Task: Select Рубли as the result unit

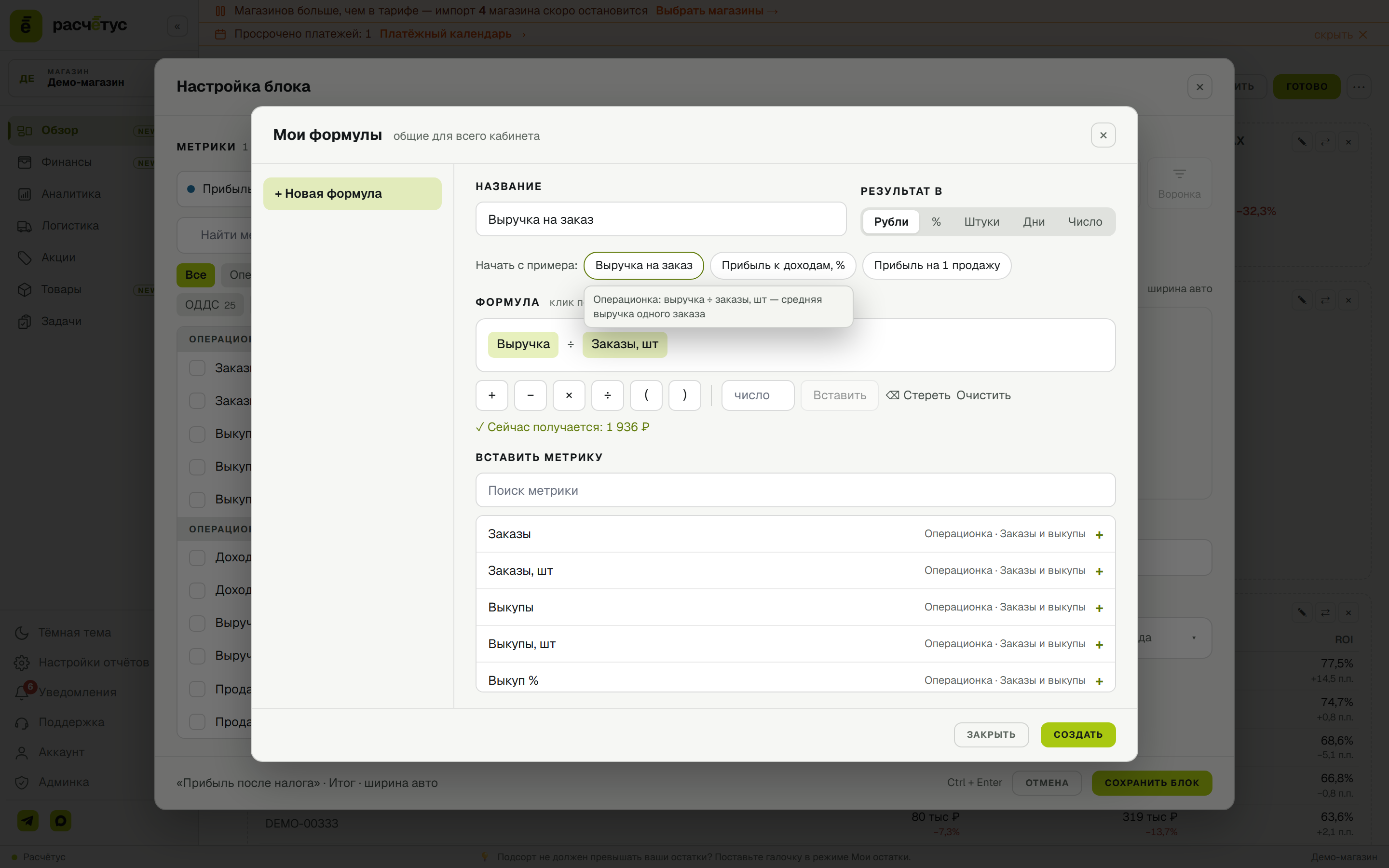Action: 891,222
